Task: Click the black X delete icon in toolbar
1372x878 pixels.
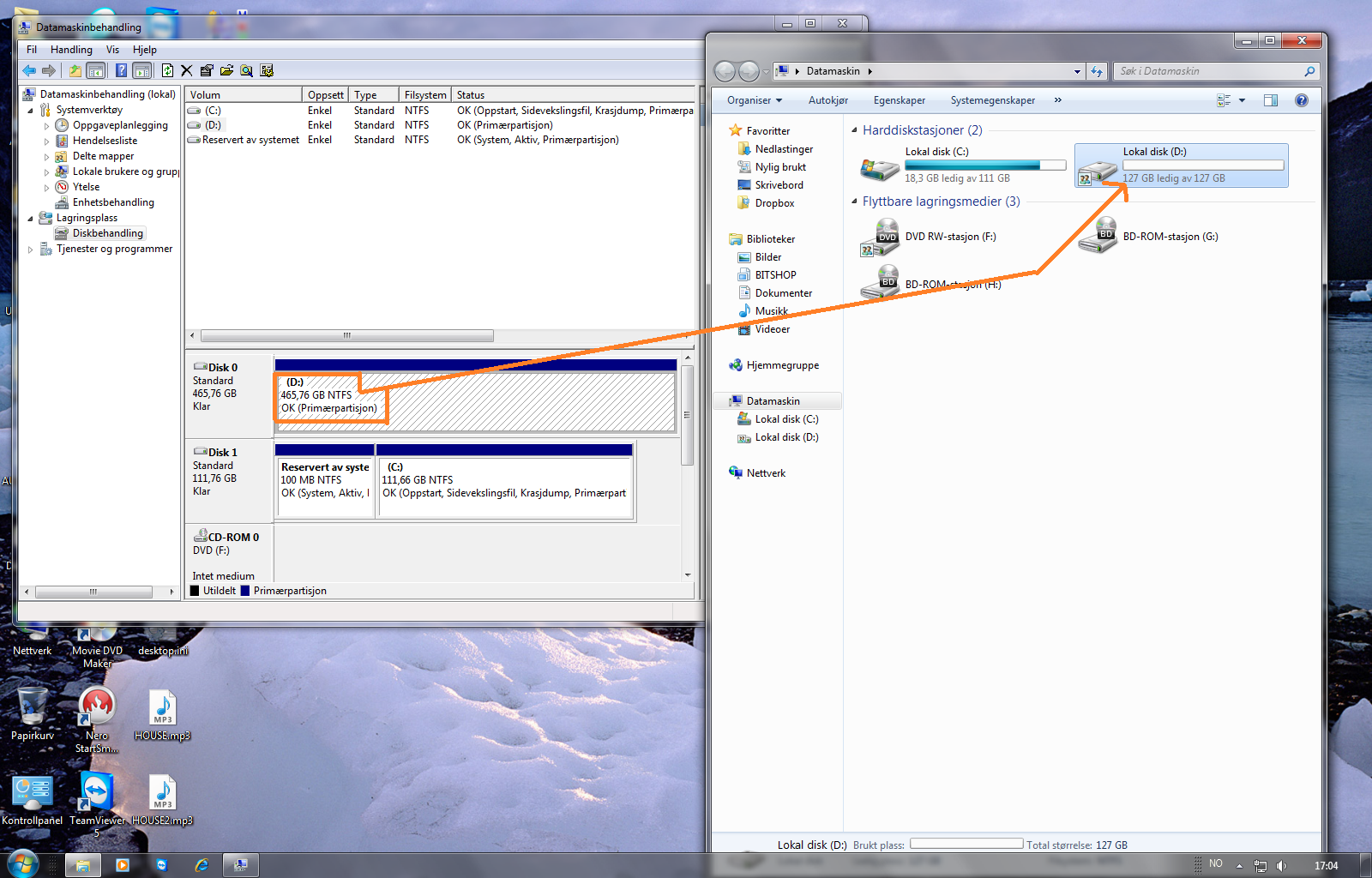Action: [186, 70]
